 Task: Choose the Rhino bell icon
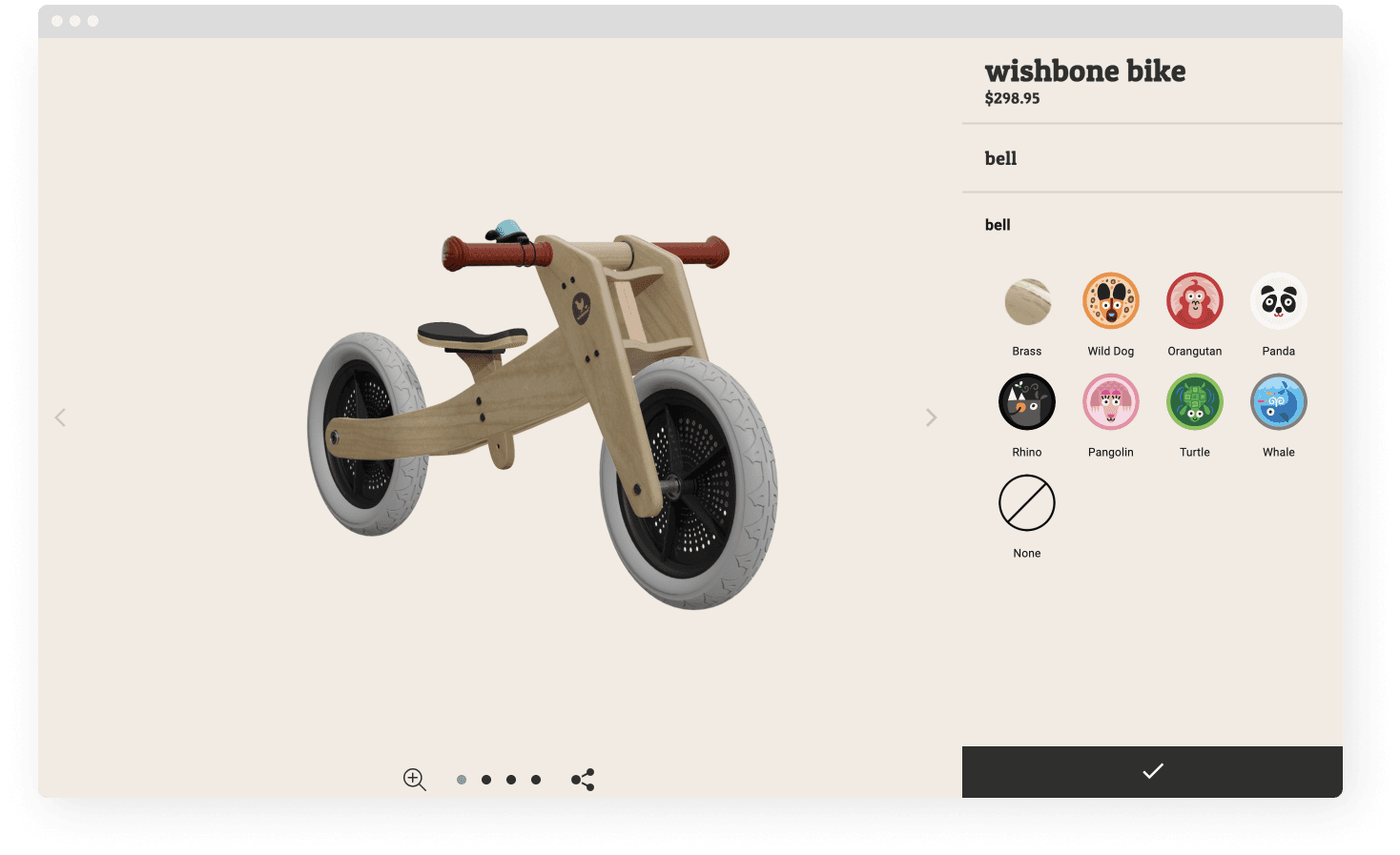pos(1027,402)
